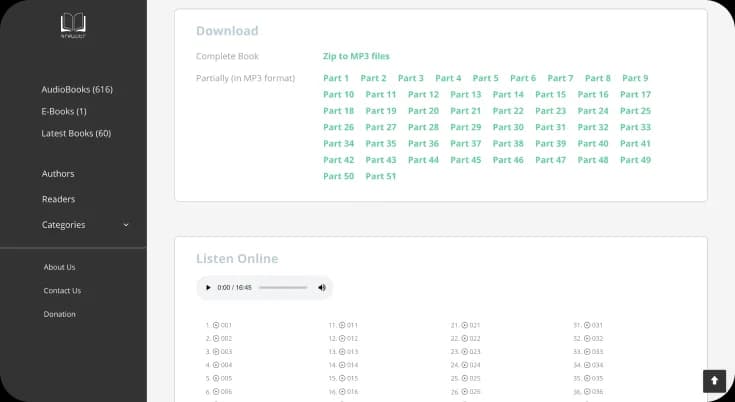735x402 pixels.
Task: Download Part 51 MP3
Action: [x=381, y=177]
